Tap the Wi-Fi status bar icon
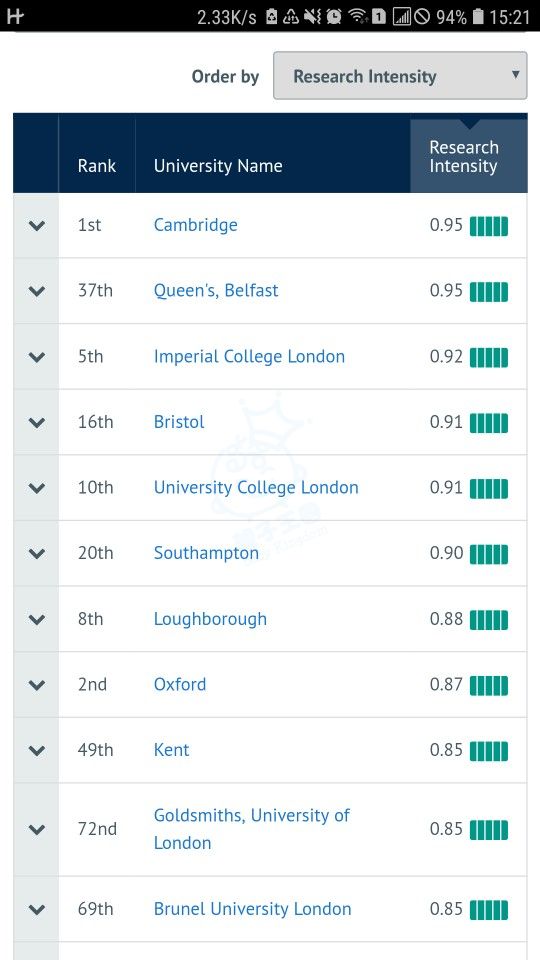The image size is (540, 960). [357, 17]
